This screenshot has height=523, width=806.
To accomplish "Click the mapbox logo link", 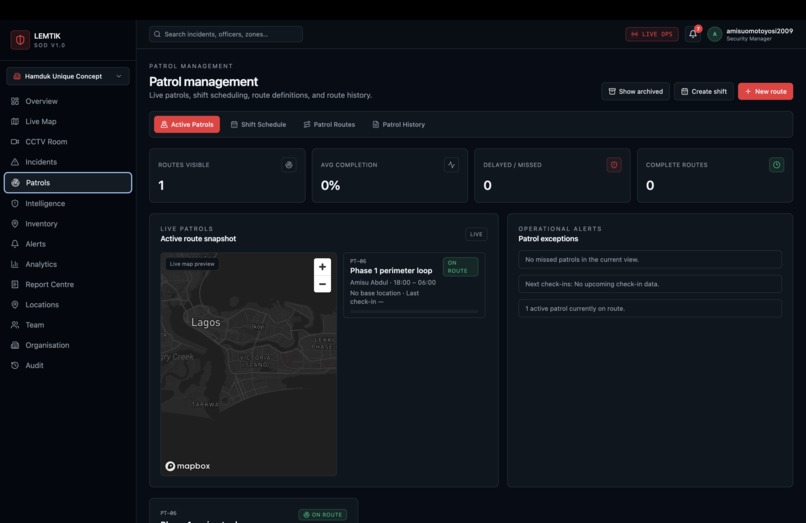I will click(x=188, y=466).
